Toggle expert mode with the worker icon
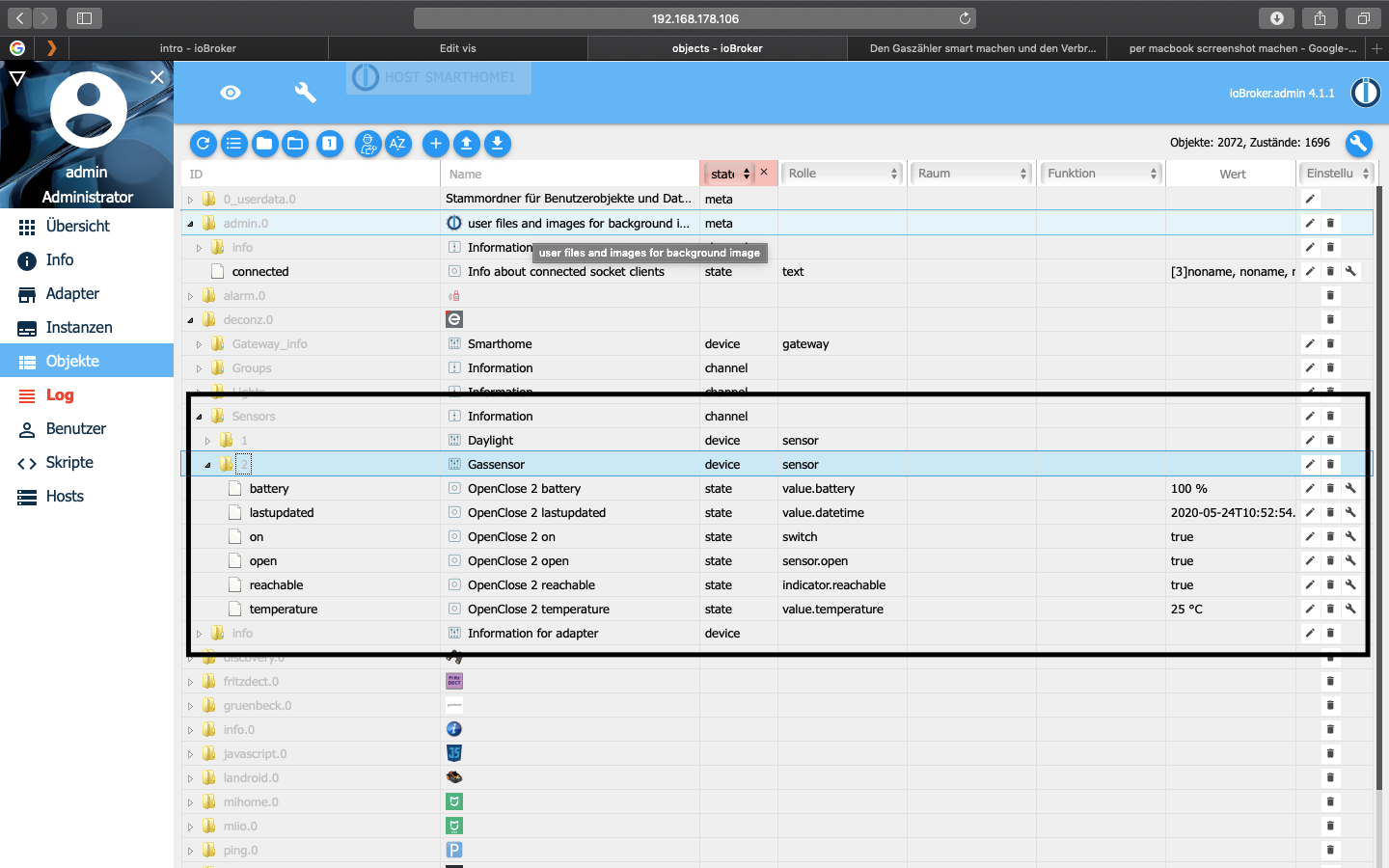Viewport: 1389px width, 868px height. 368,144
